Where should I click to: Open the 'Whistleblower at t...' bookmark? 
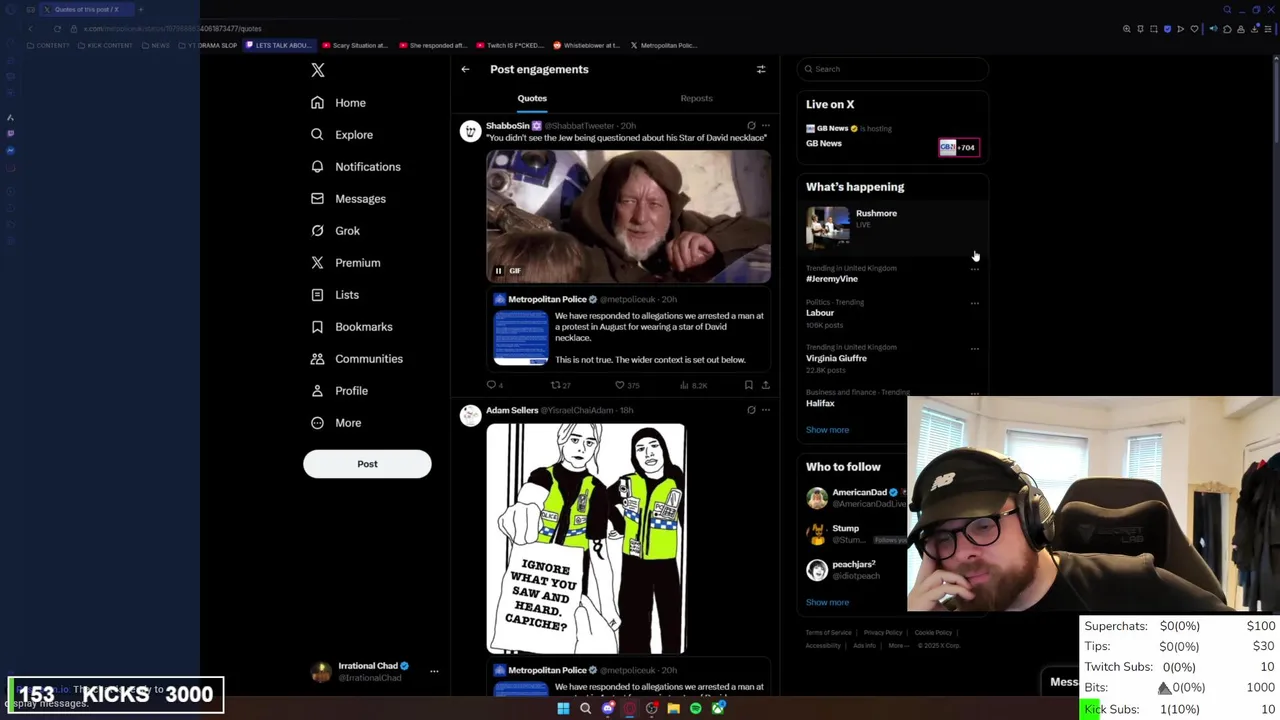(x=585, y=45)
